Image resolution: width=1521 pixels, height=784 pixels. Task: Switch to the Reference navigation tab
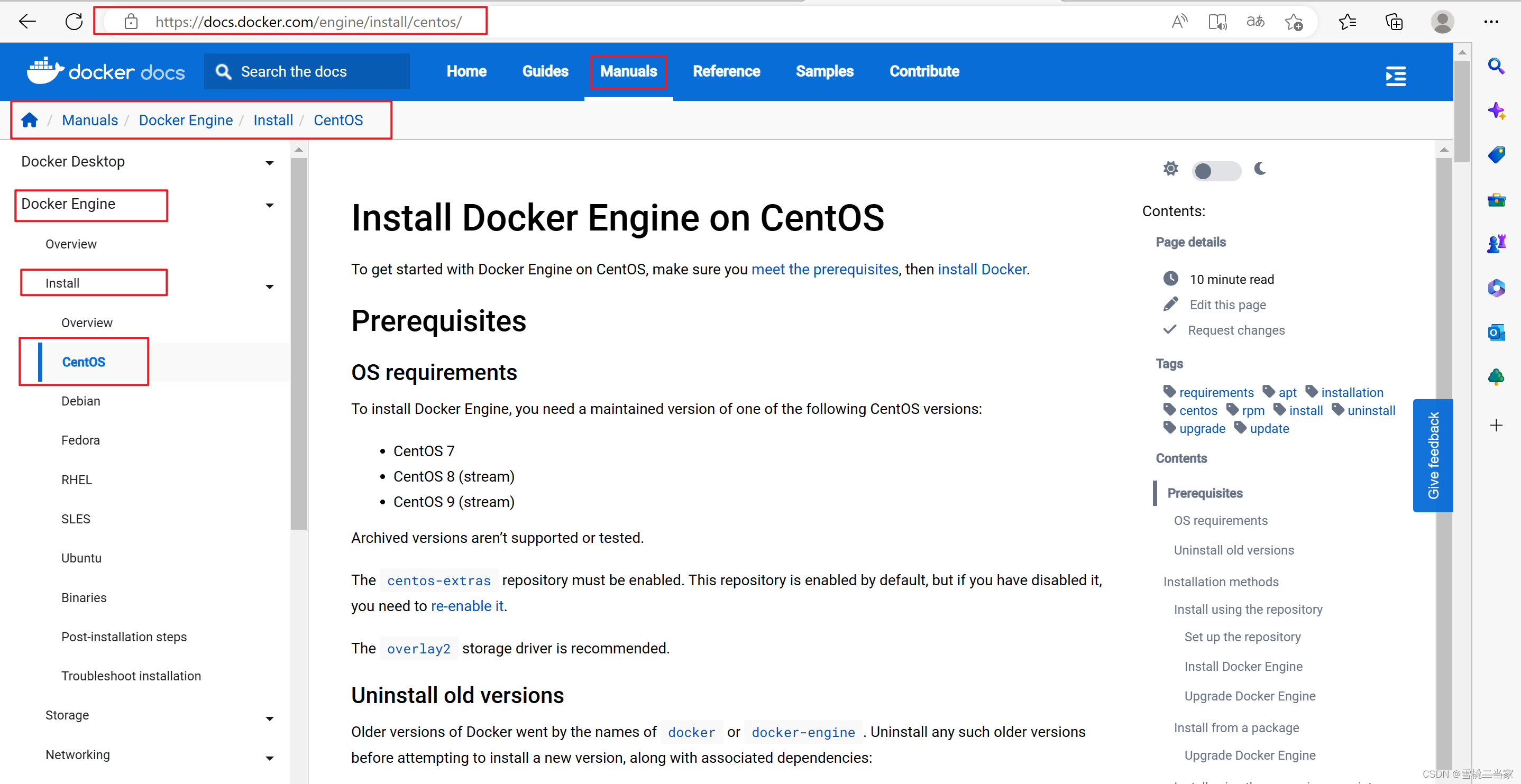[x=726, y=71]
